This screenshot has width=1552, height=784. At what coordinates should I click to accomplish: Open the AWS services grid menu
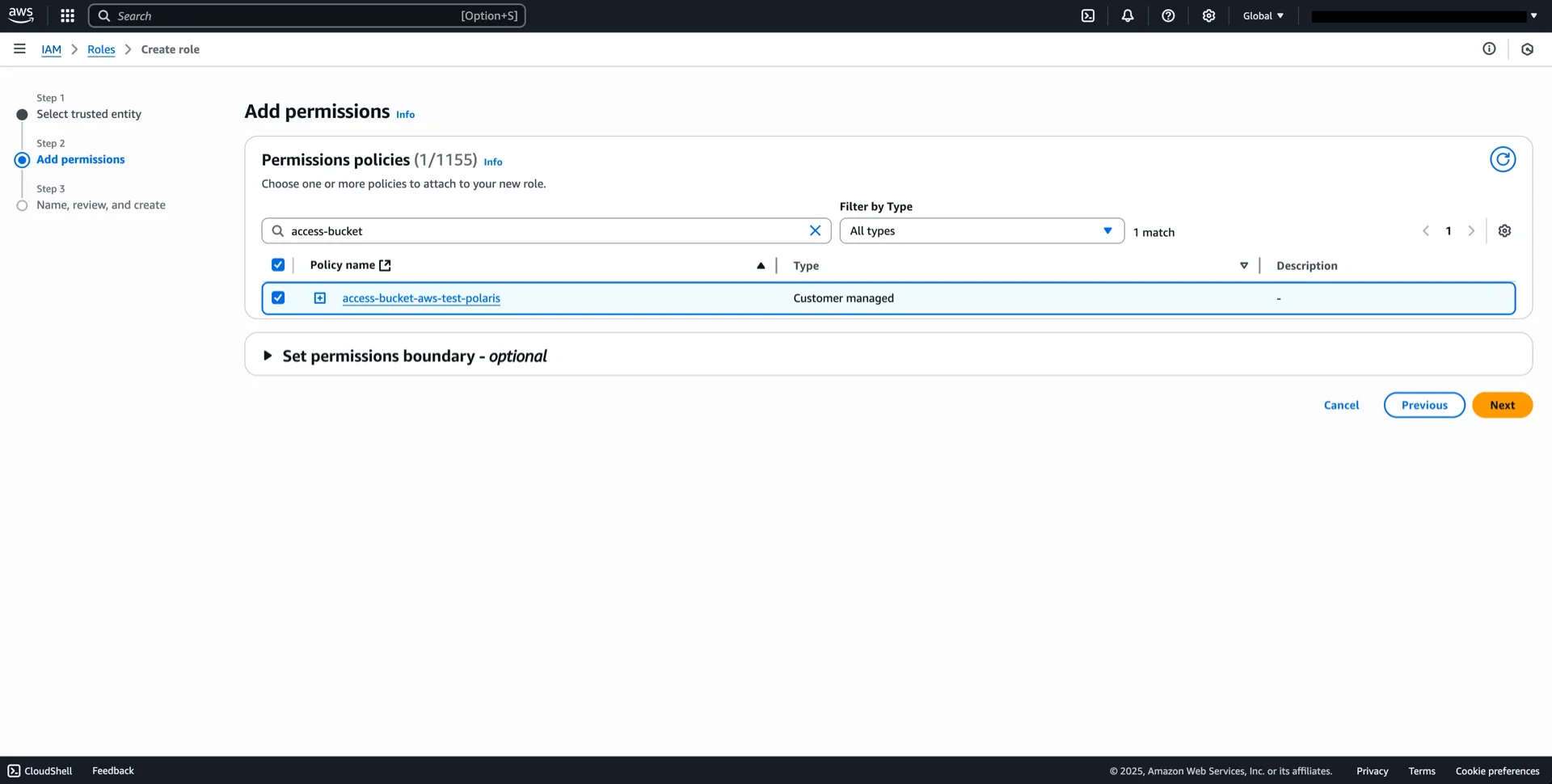pos(67,15)
